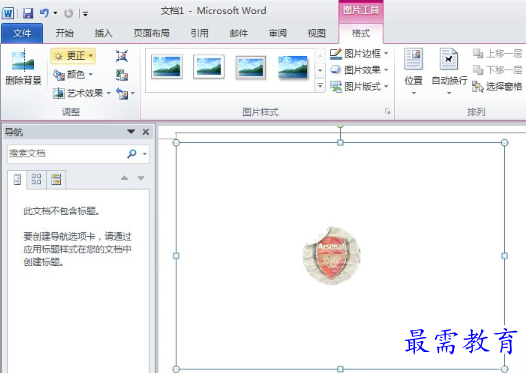
Task: Switch to the References (引用) tab
Action: pyautogui.click(x=200, y=33)
